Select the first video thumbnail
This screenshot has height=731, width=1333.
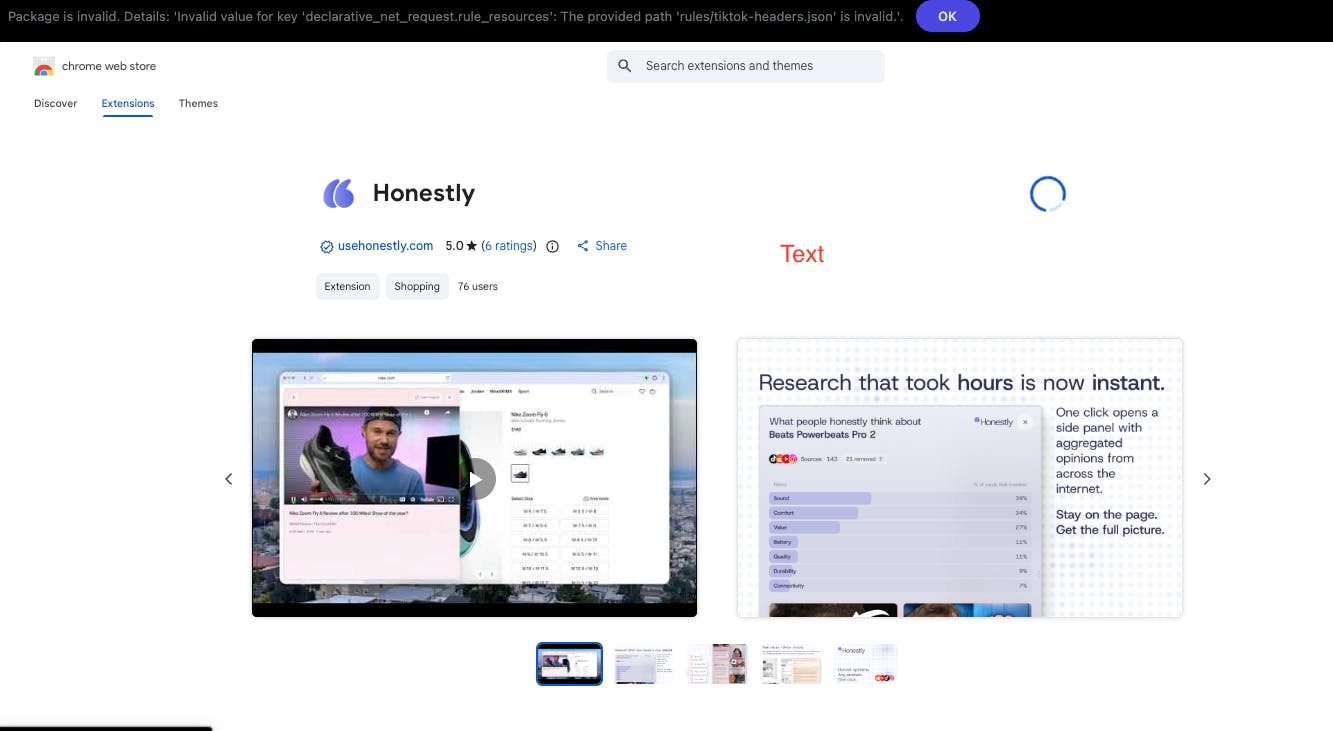click(569, 664)
